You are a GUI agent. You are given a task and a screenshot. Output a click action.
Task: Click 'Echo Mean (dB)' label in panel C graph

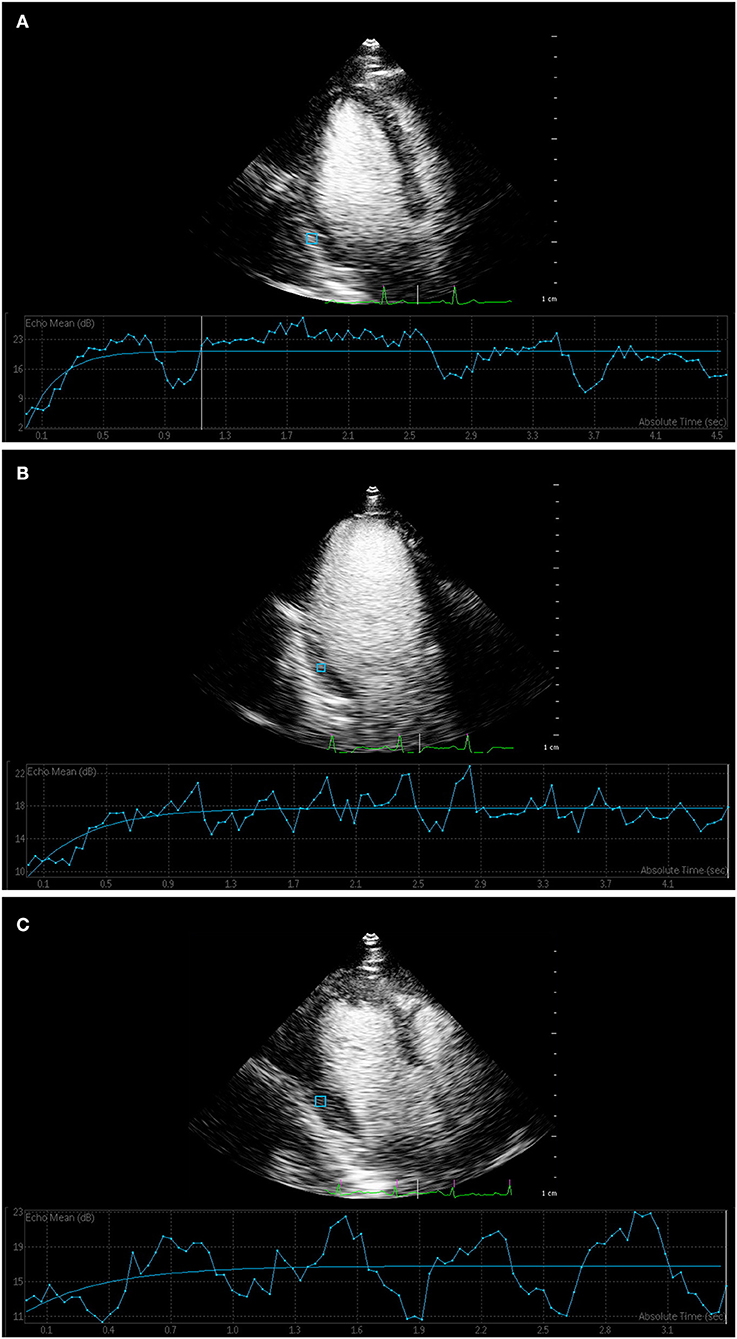click(60, 1217)
